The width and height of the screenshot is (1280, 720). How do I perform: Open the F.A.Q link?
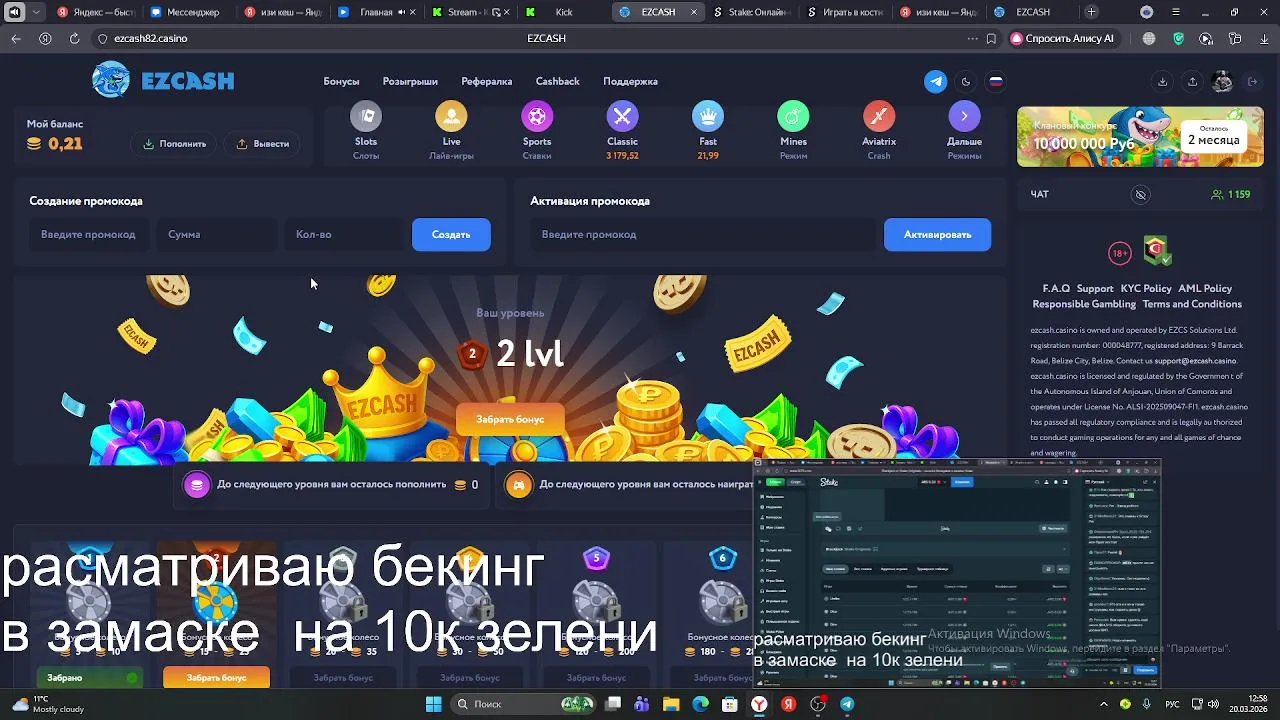coord(1056,289)
